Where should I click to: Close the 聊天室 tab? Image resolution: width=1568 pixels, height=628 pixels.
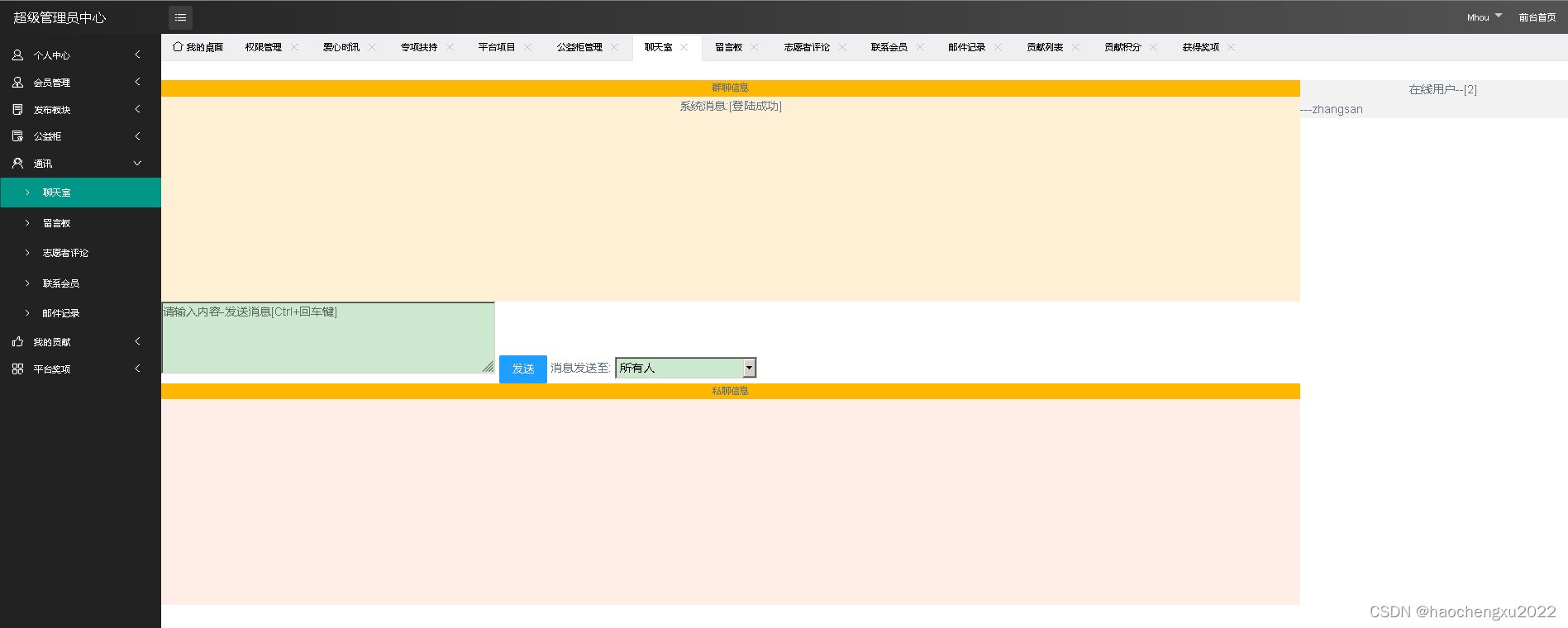point(684,47)
